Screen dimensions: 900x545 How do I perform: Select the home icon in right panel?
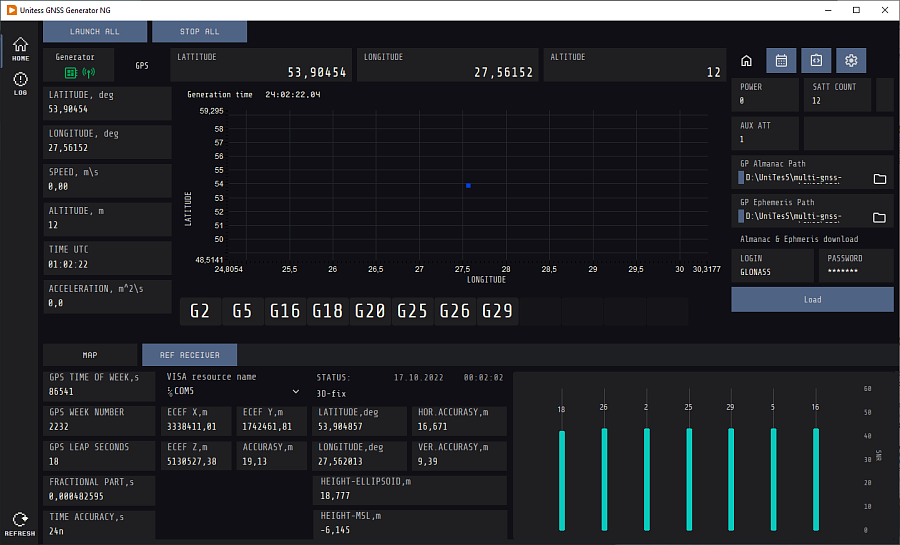pos(746,61)
